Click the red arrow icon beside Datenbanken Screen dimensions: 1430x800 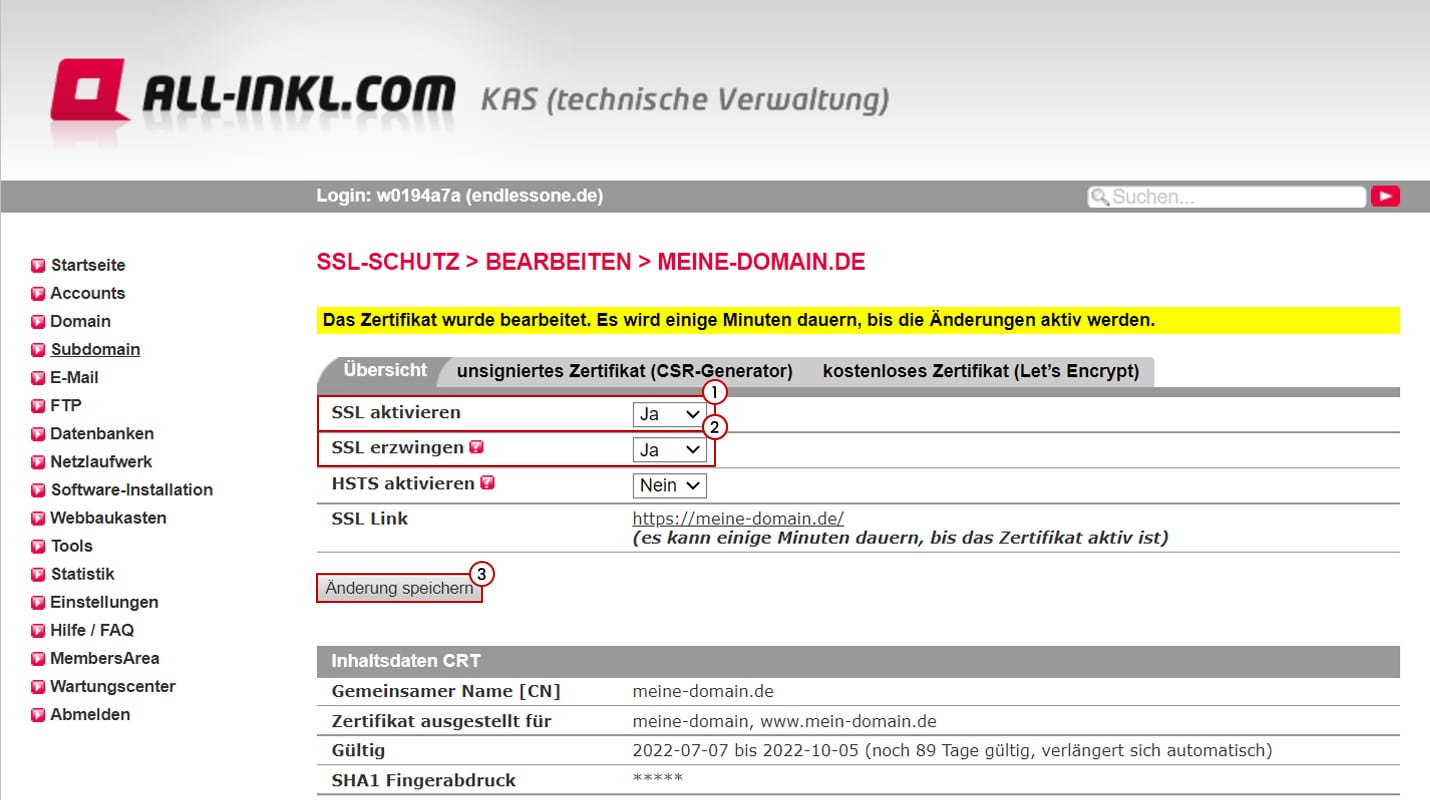[39, 434]
